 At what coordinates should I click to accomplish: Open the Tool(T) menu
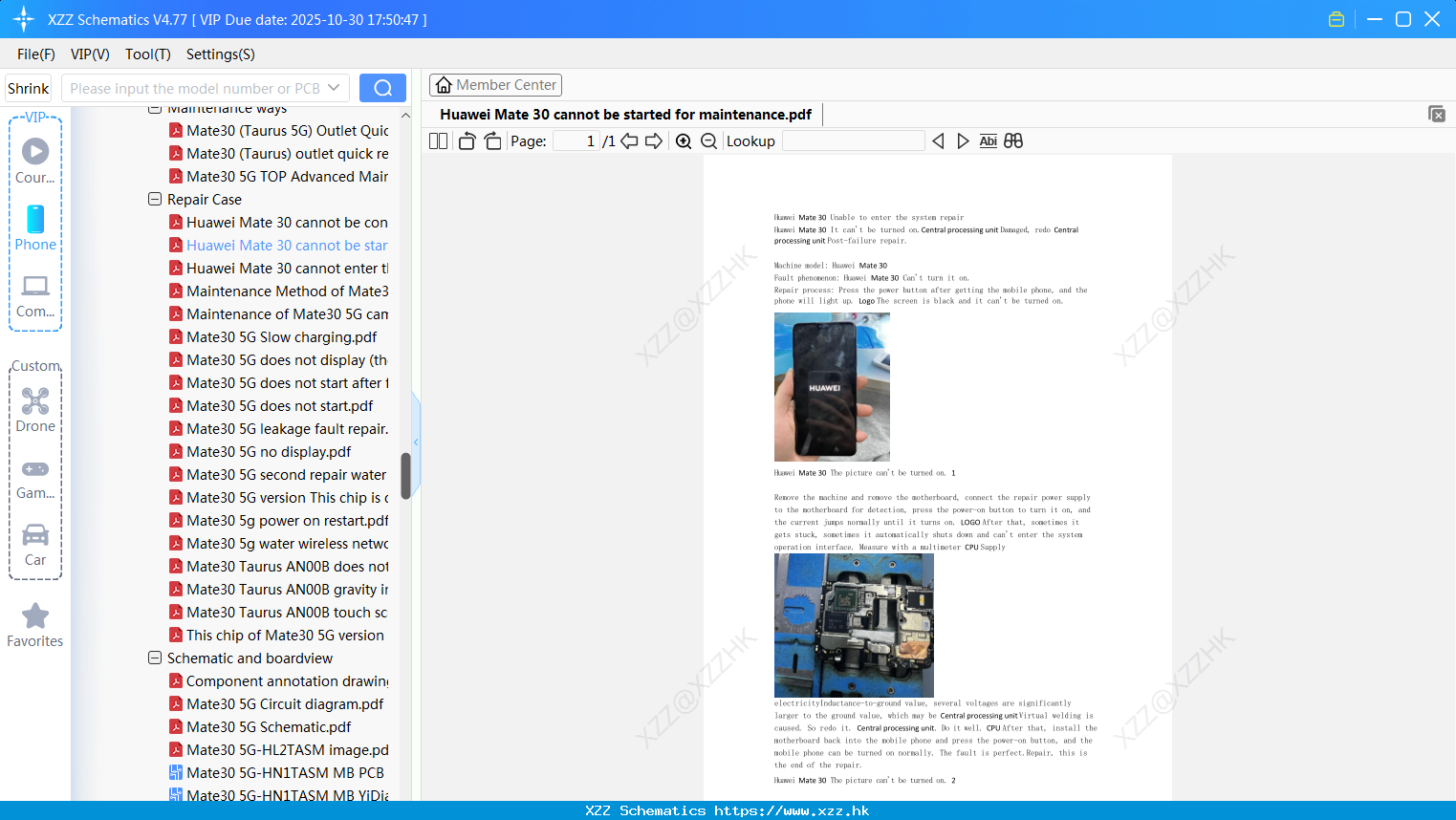(148, 54)
